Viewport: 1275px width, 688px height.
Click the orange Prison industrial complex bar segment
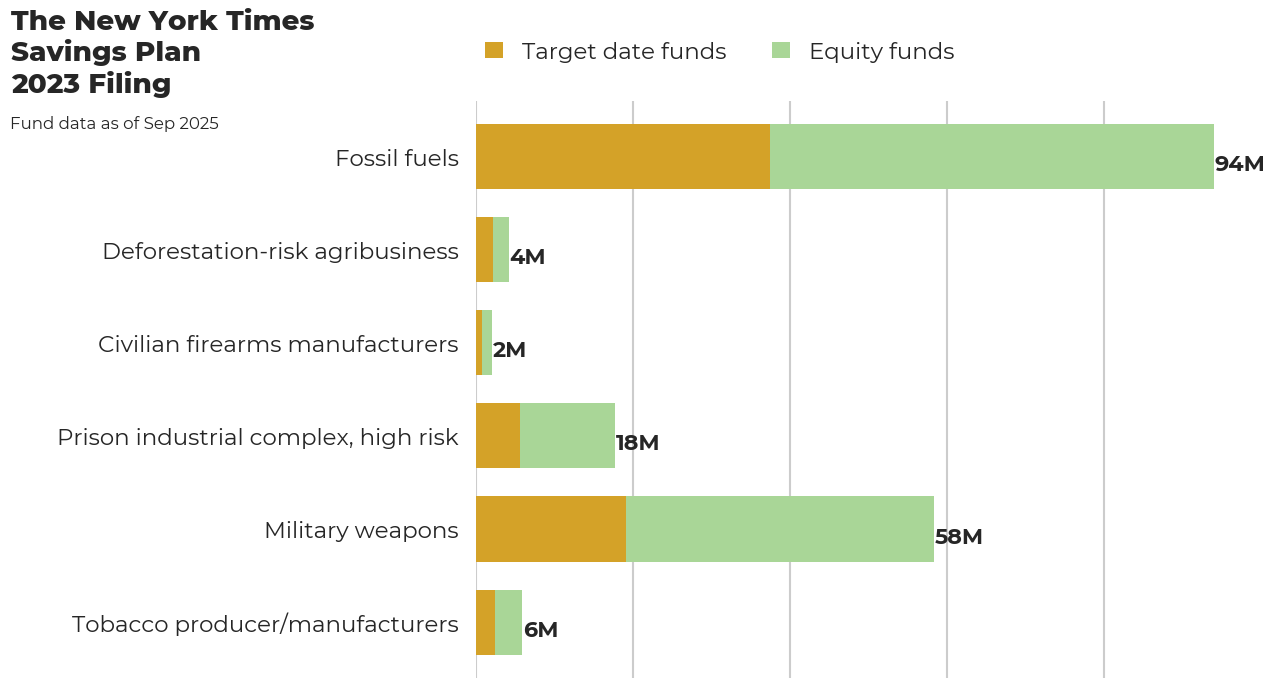click(x=497, y=436)
